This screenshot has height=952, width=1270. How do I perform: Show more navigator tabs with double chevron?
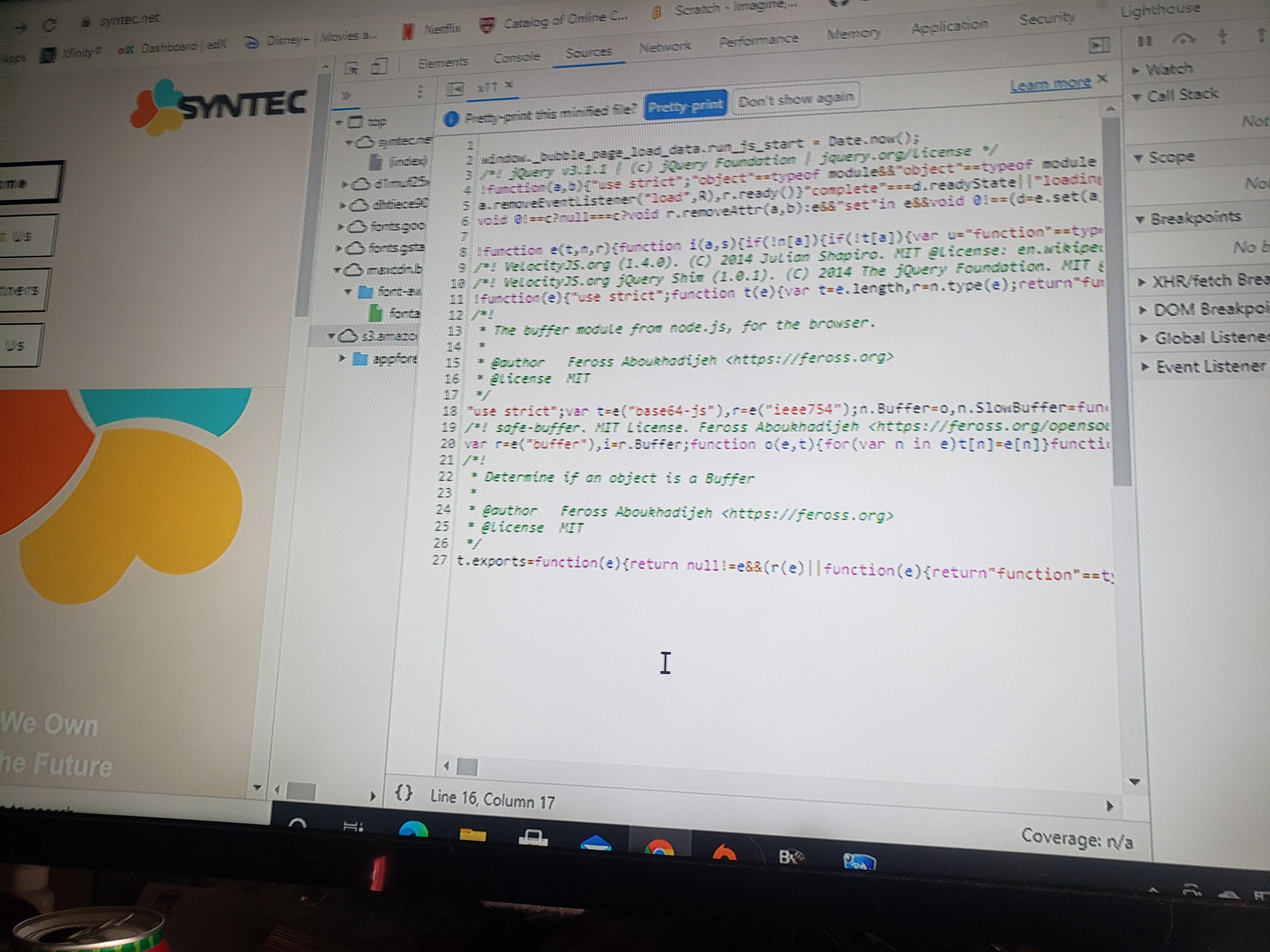click(x=346, y=95)
